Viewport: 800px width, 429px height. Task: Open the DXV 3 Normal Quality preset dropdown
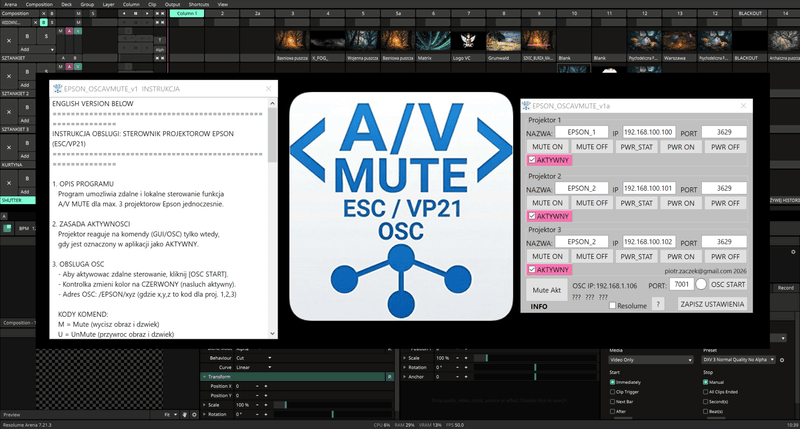(739, 360)
